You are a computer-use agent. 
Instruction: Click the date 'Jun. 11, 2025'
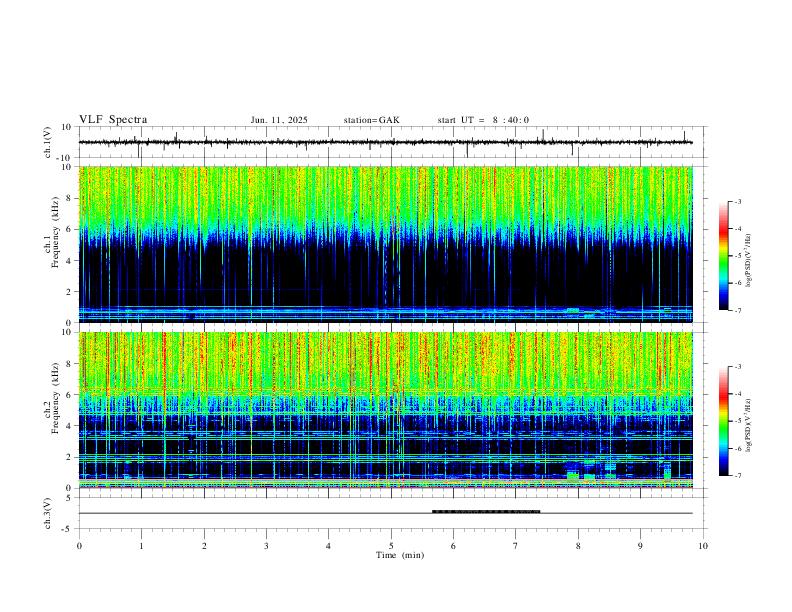[x=279, y=120]
